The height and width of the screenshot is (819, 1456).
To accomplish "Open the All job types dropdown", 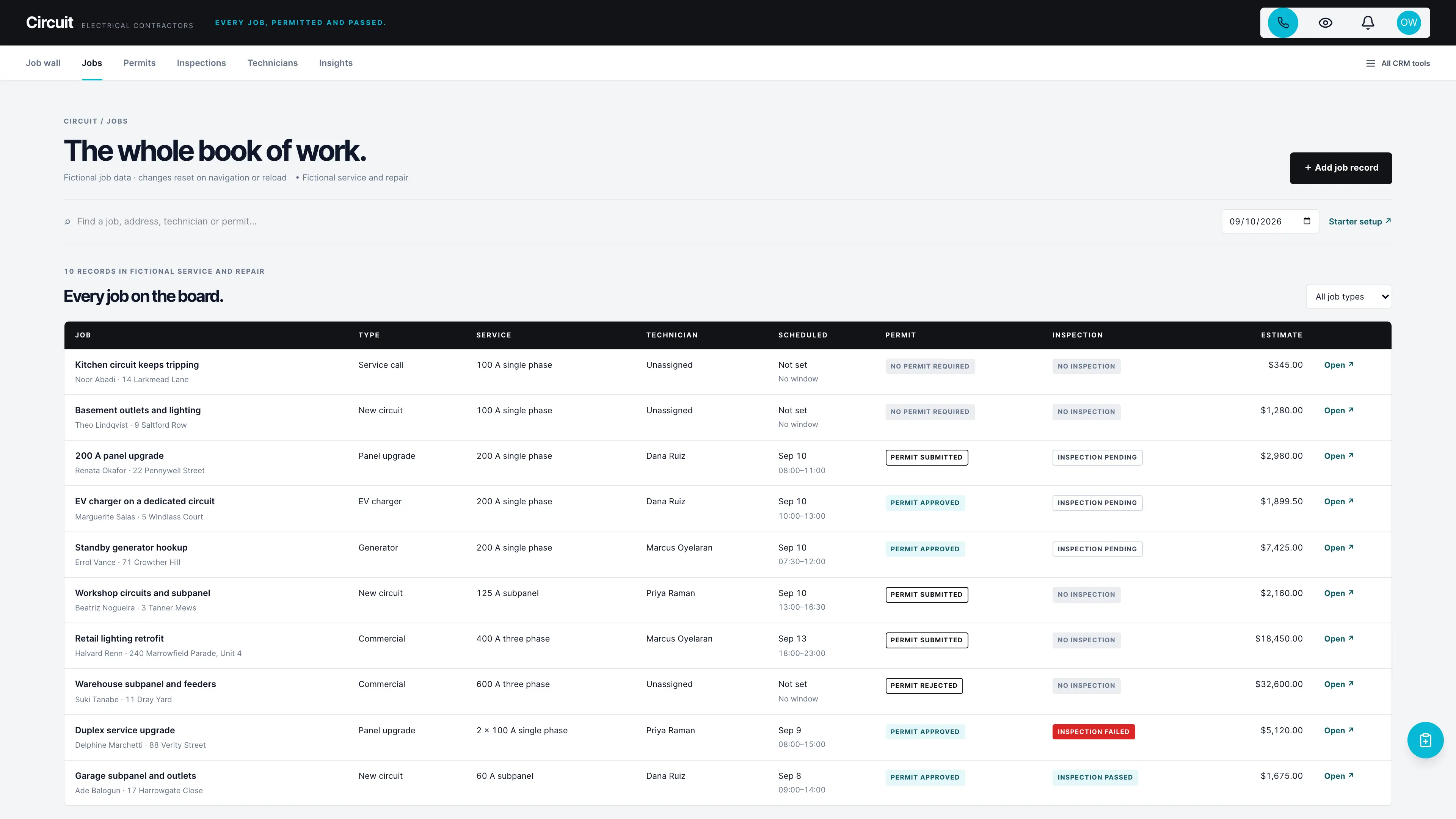I will (x=1349, y=297).
